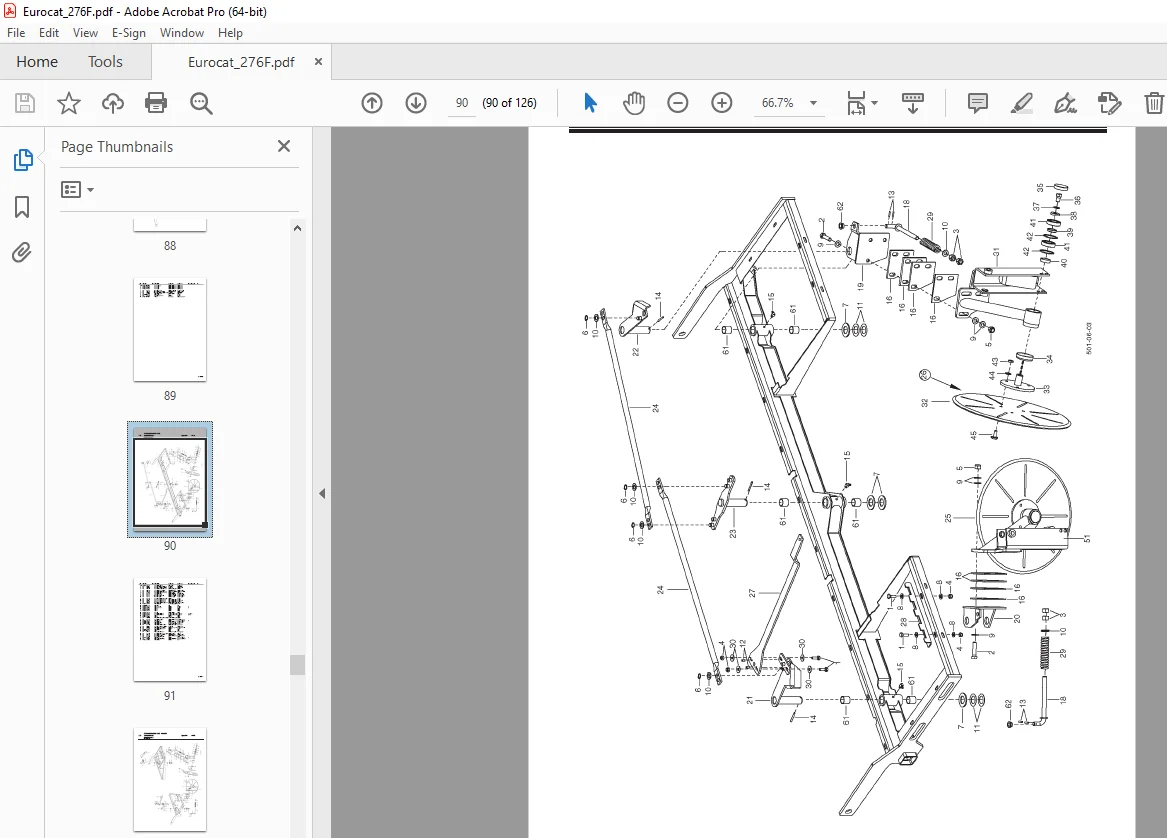Click the Send file share icon

[x=1110, y=103]
